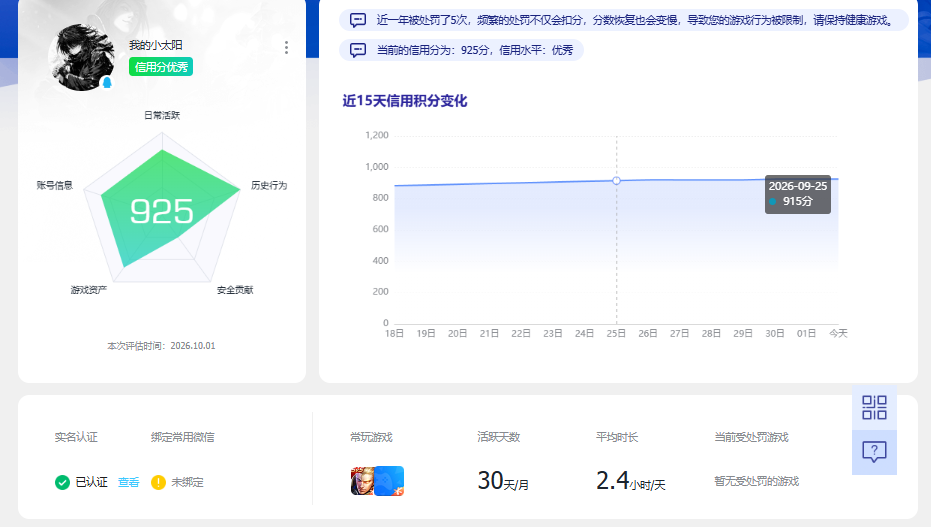Image resolution: width=931 pixels, height=527 pixels.
Task: Click the green verified check icon
Action: pos(62,482)
